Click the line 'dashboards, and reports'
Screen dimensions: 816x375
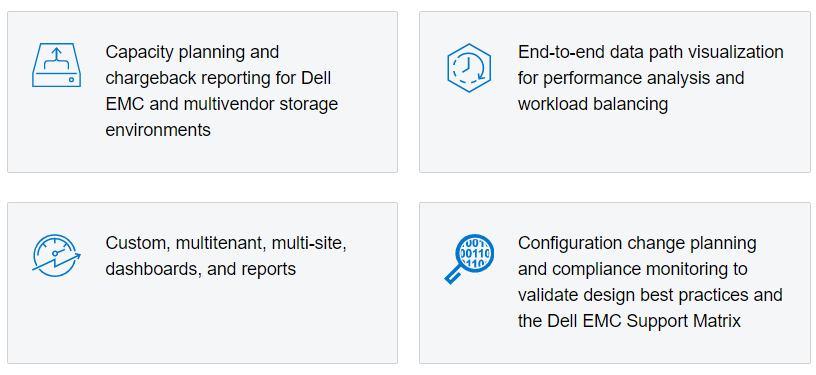[x=200, y=269]
